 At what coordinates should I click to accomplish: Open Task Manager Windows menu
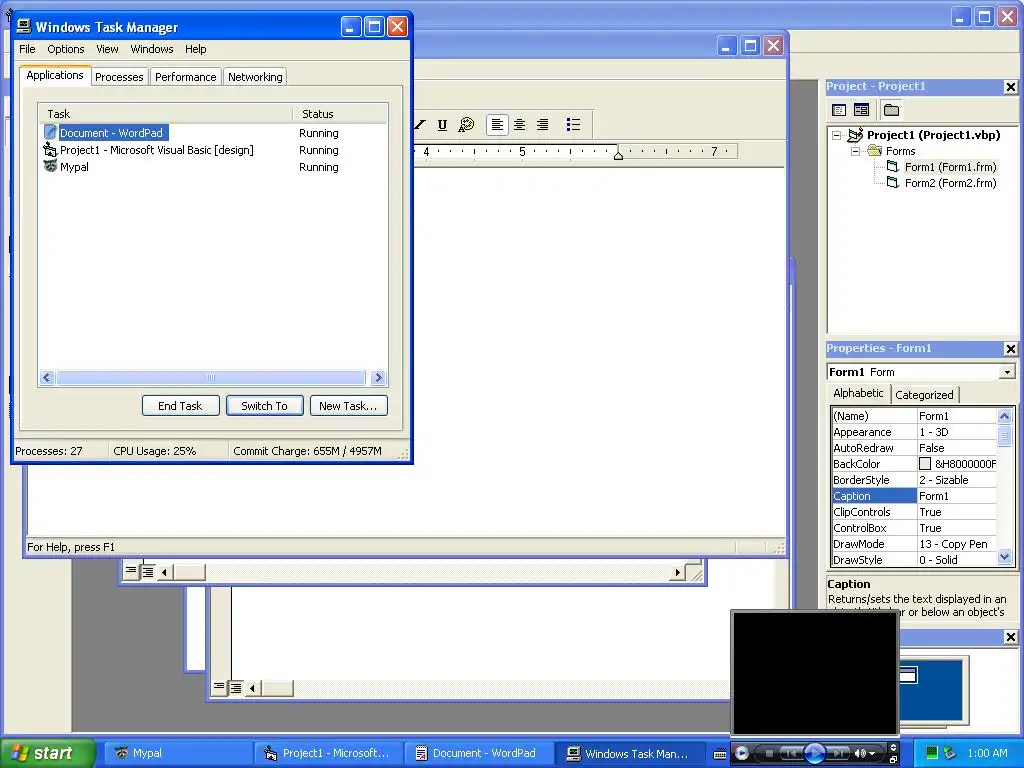pyautogui.click(x=152, y=49)
